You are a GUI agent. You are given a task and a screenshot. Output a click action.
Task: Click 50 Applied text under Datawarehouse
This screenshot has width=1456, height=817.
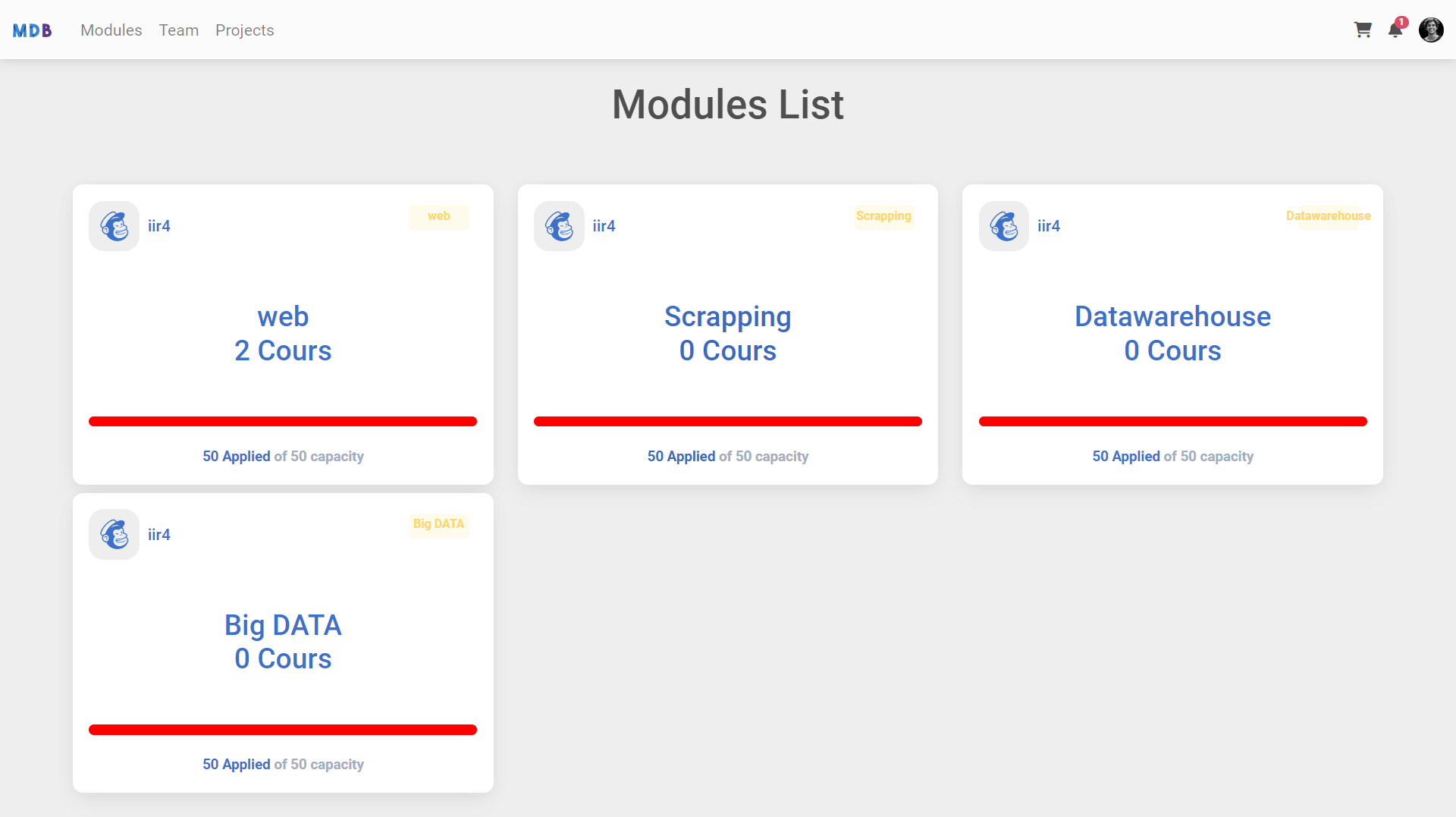pyautogui.click(x=1125, y=456)
